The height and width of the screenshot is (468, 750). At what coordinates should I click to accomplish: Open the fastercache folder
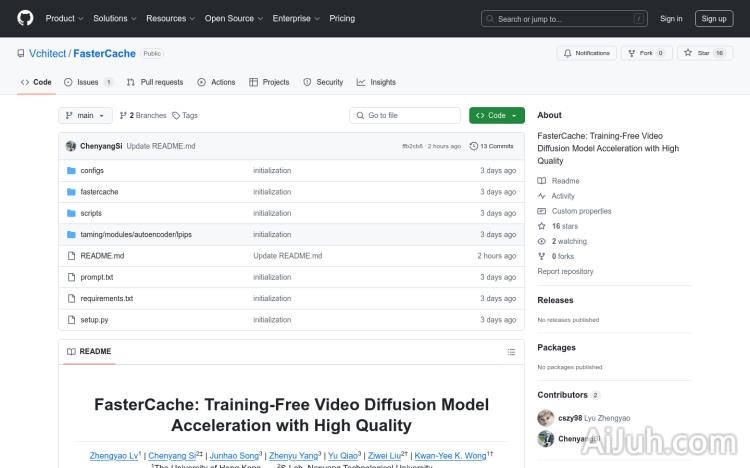pyautogui.click(x=99, y=192)
